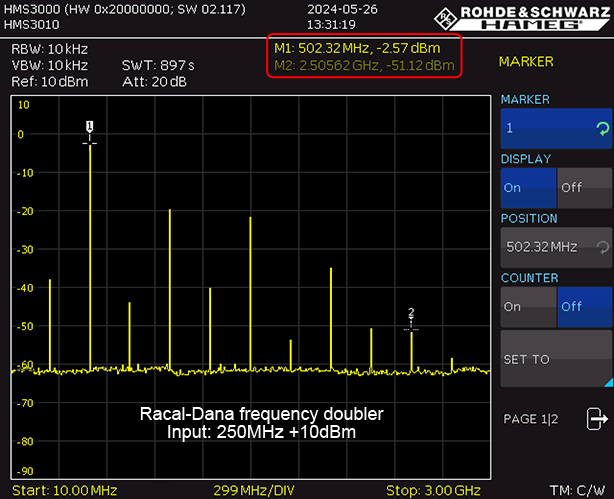Click the SWT: 897 s value
The width and height of the screenshot is (614, 499).
tap(158, 65)
